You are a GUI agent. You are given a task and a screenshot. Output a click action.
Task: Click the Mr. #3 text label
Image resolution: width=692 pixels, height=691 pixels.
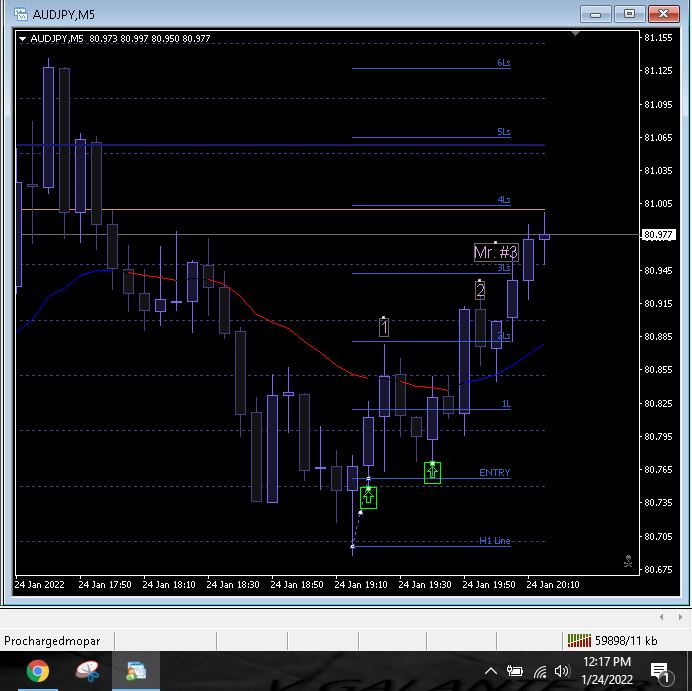[496, 252]
